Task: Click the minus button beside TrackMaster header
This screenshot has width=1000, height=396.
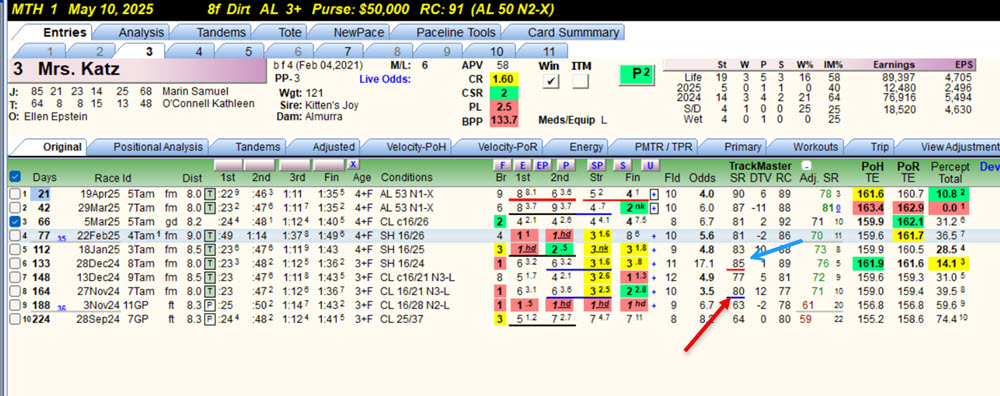Action: [x=806, y=165]
